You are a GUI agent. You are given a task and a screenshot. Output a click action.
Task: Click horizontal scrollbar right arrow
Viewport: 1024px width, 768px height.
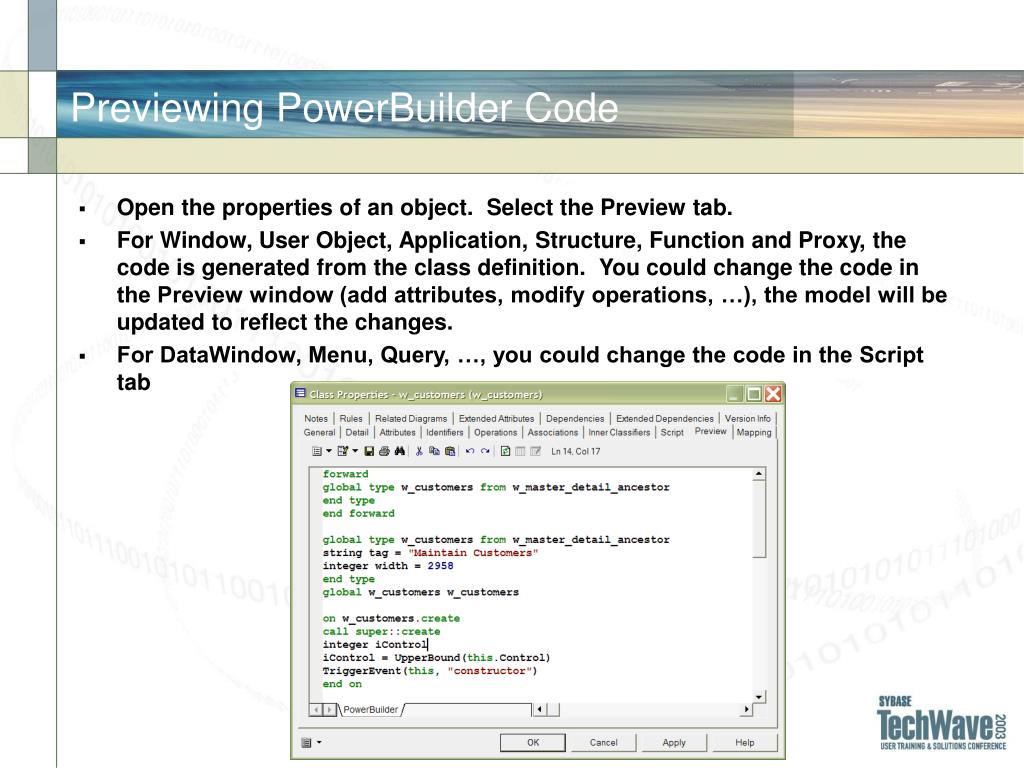(746, 709)
